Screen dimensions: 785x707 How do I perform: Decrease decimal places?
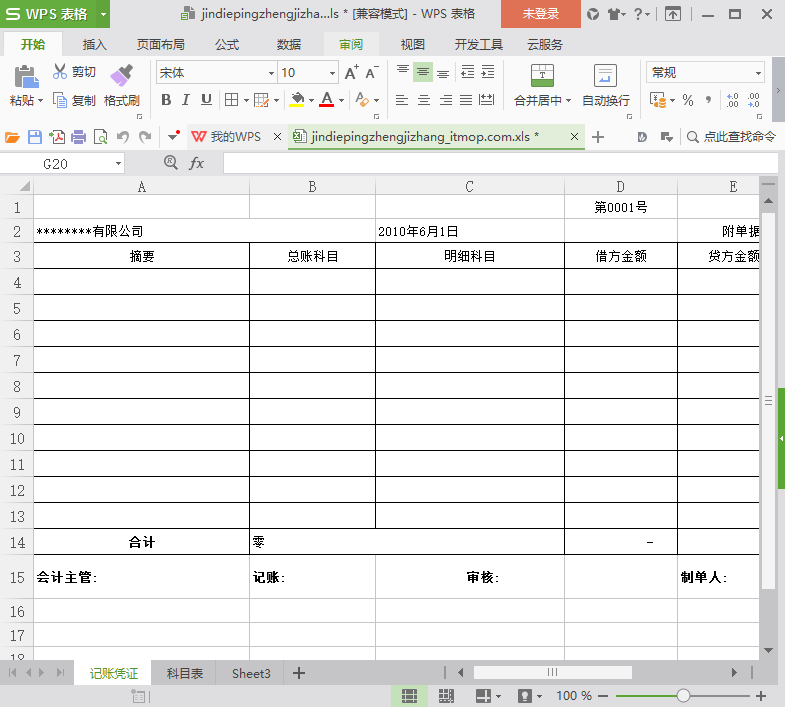pyautogui.click(x=753, y=100)
